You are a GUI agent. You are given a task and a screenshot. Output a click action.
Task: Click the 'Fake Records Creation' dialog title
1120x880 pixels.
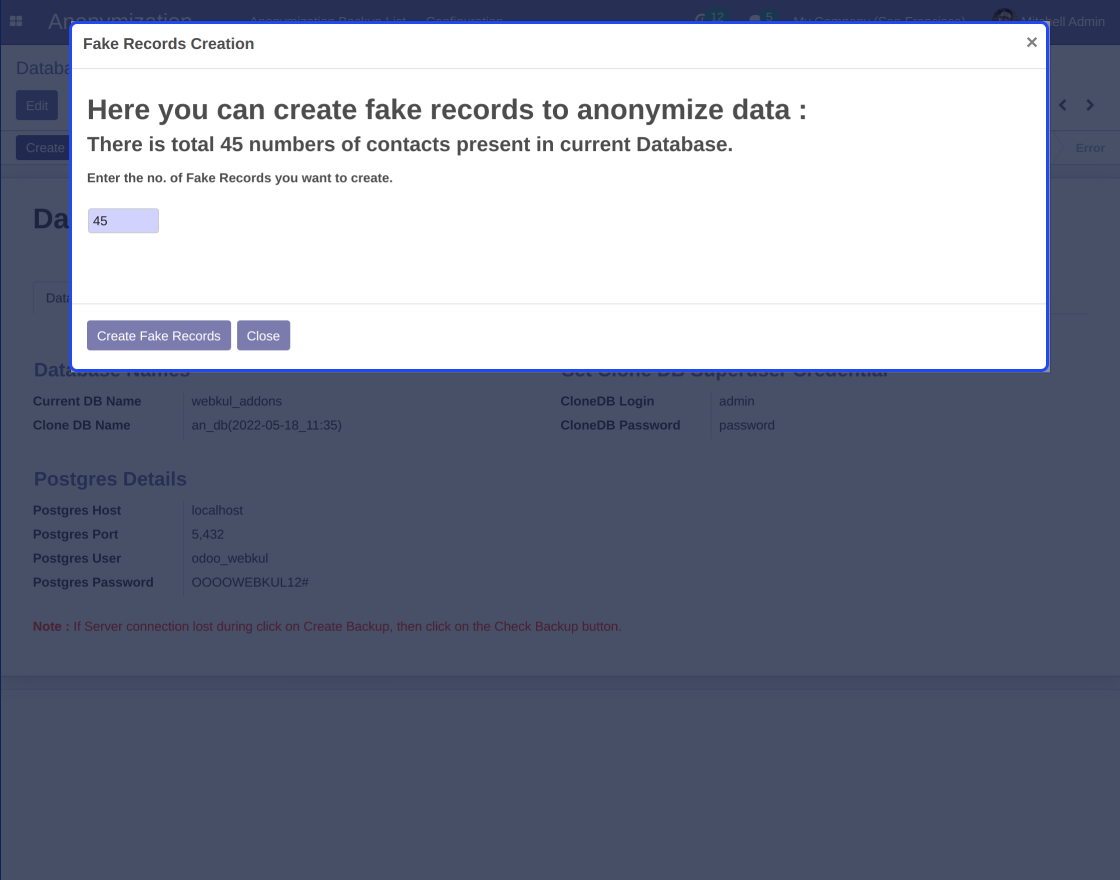(x=169, y=44)
